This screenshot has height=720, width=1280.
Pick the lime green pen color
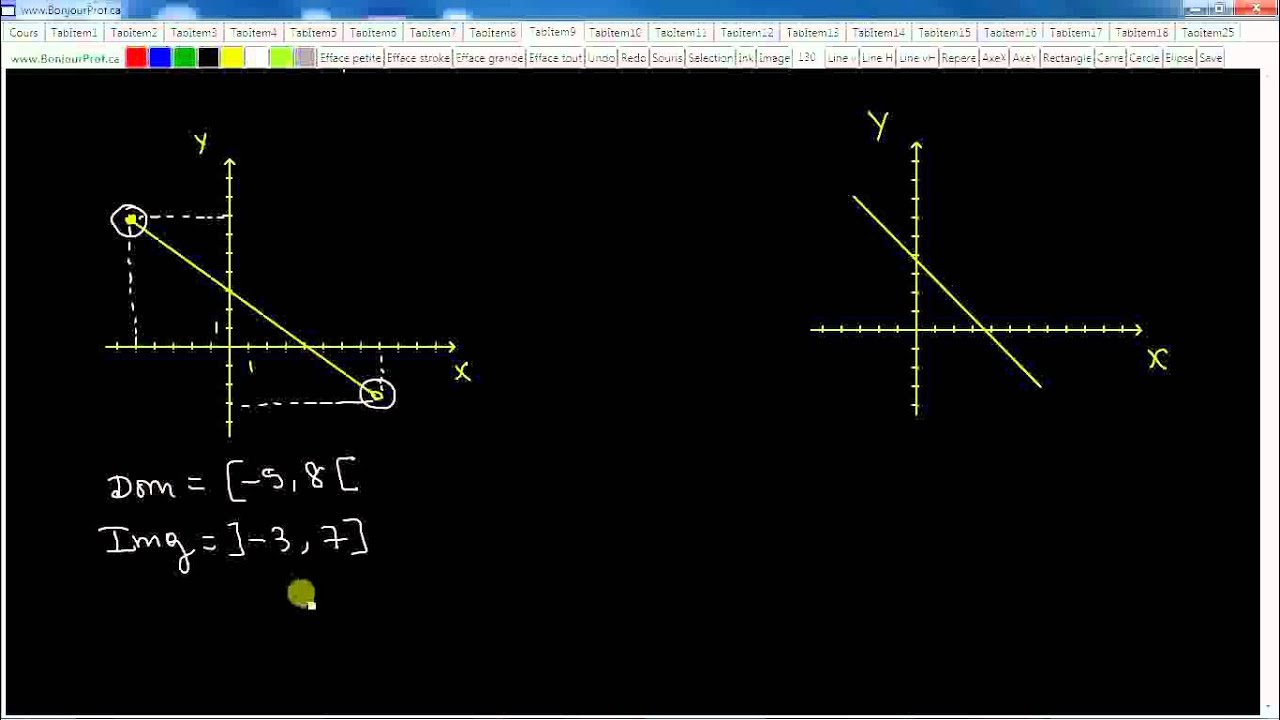280,57
